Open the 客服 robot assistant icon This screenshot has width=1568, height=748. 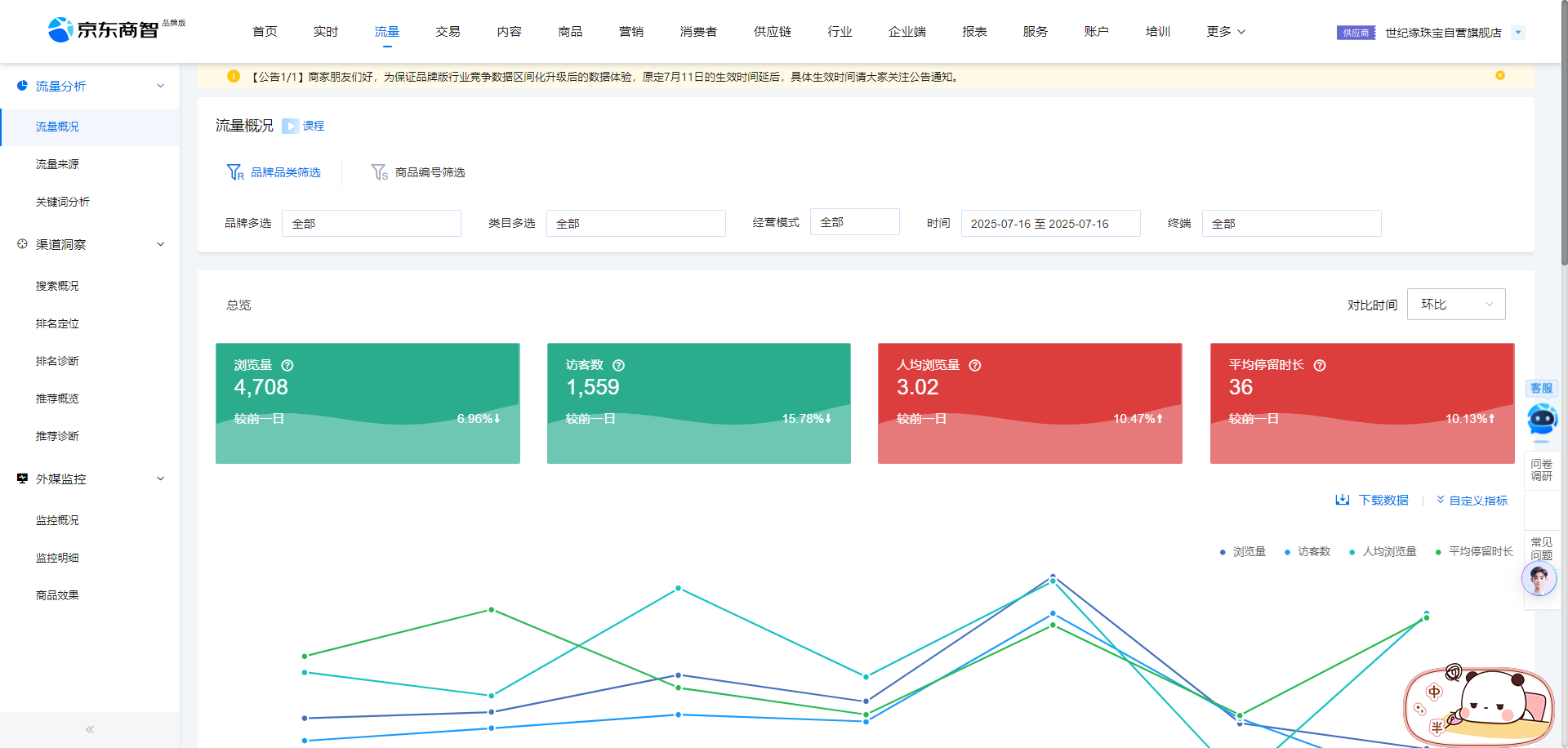1542,419
